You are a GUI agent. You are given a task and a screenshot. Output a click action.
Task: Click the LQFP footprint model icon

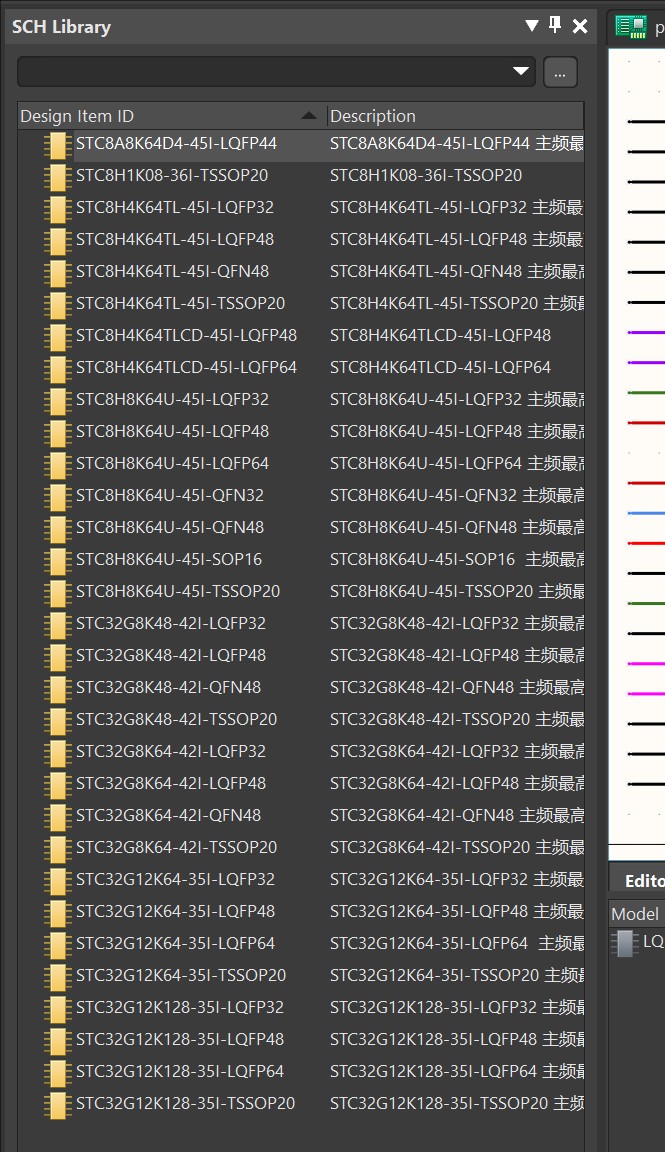[624, 943]
